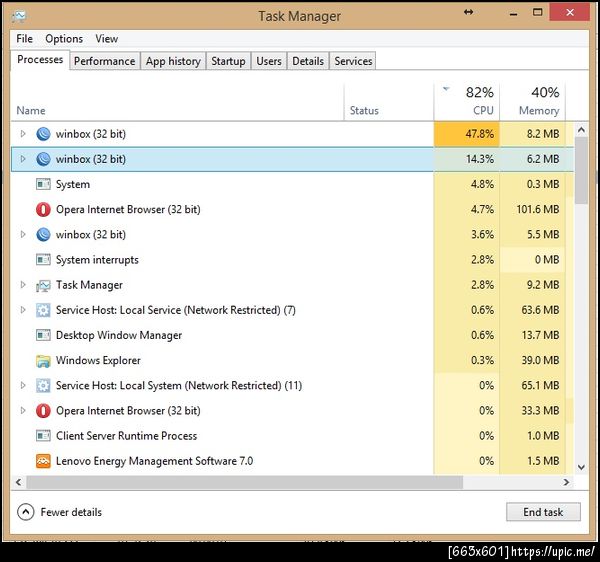The width and height of the screenshot is (600, 562).
Task: Expand Service Host: Local Service (7)
Action: [x=23, y=310]
